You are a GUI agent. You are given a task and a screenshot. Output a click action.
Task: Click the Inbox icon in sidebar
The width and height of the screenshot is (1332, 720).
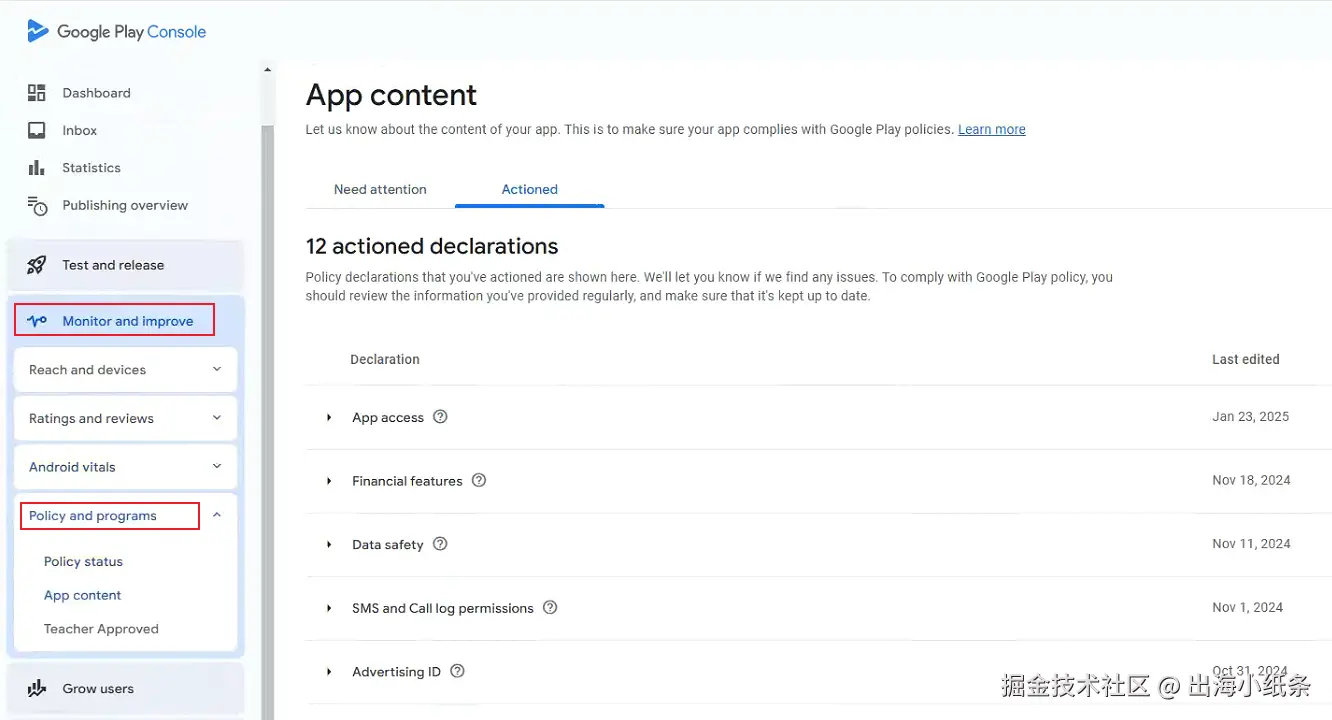click(x=37, y=130)
